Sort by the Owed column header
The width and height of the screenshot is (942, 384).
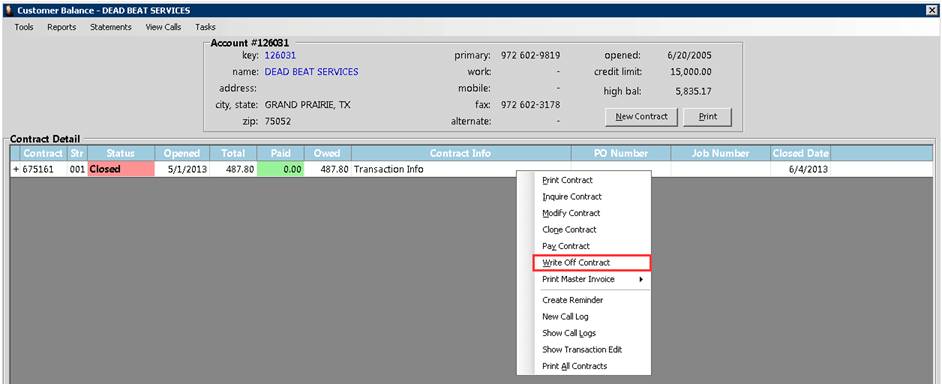click(x=327, y=153)
